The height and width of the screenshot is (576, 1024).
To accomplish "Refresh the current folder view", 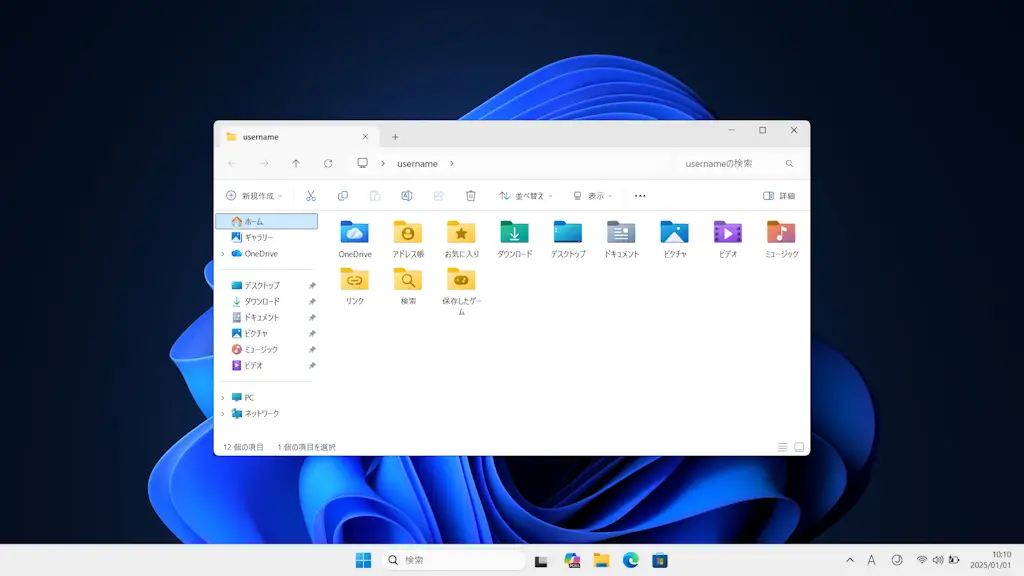I will (x=328, y=163).
